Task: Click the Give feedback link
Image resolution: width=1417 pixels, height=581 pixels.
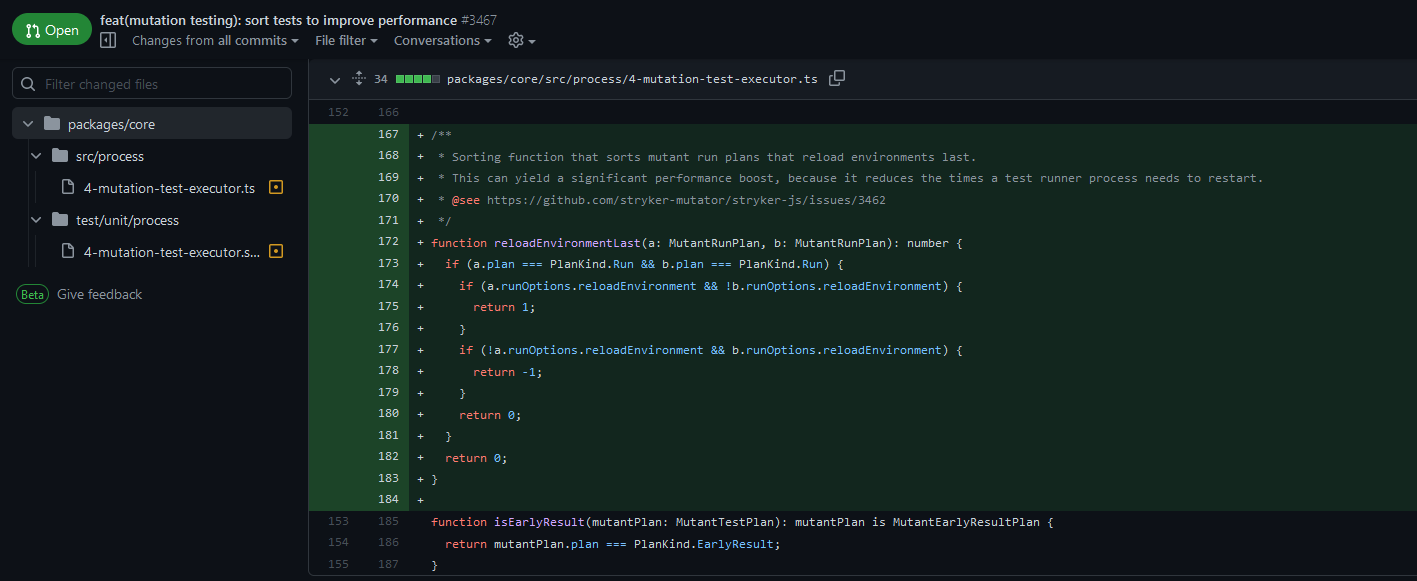Action: [x=100, y=294]
